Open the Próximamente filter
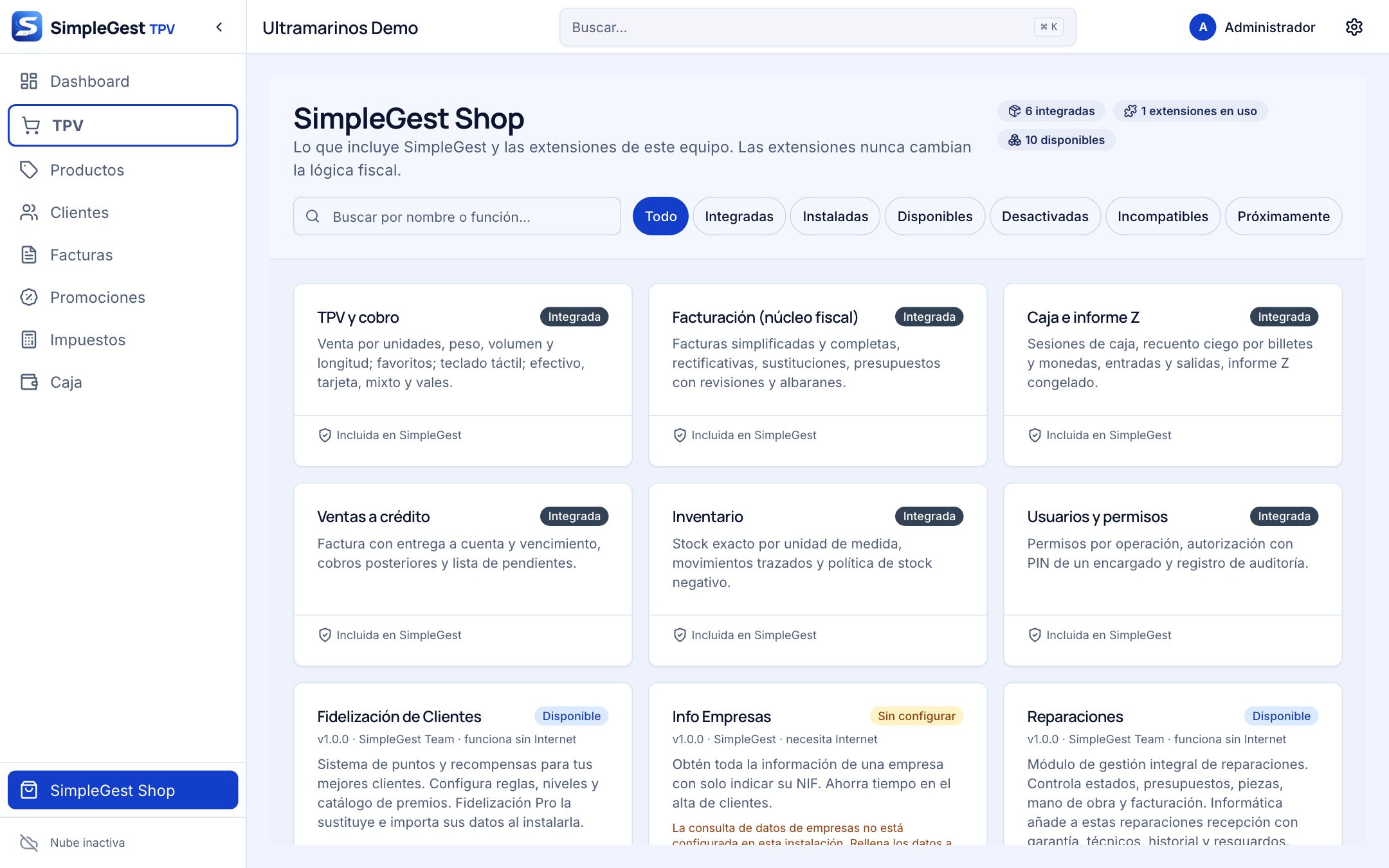 1284,216
